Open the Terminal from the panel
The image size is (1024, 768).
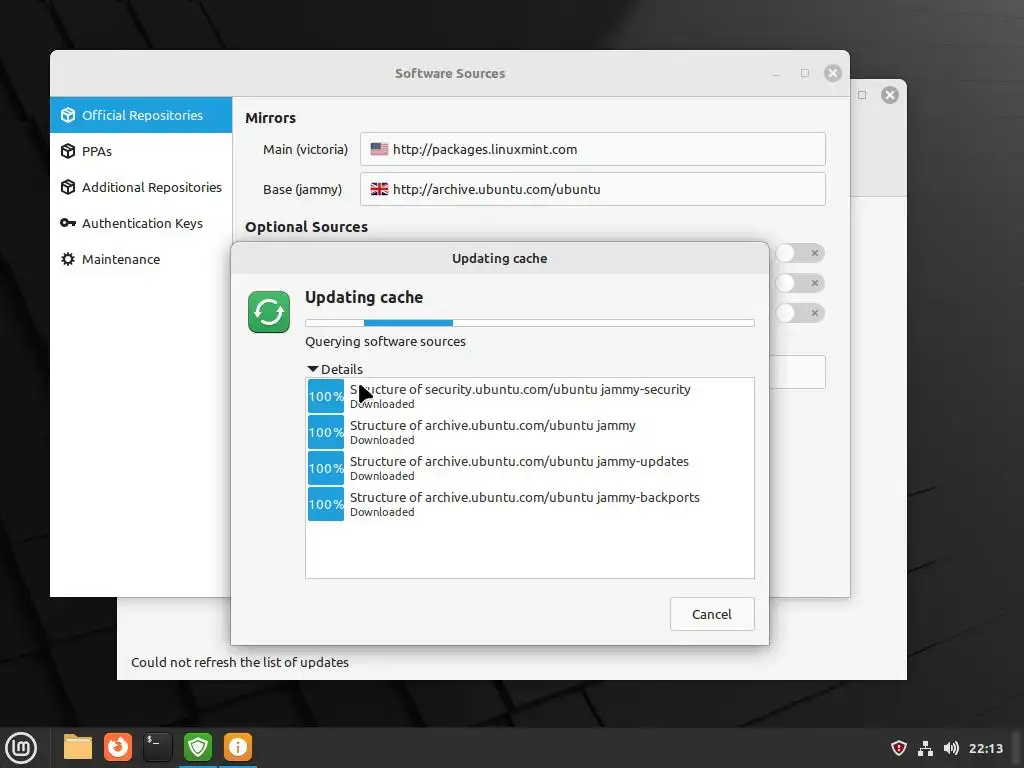coord(157,747)
